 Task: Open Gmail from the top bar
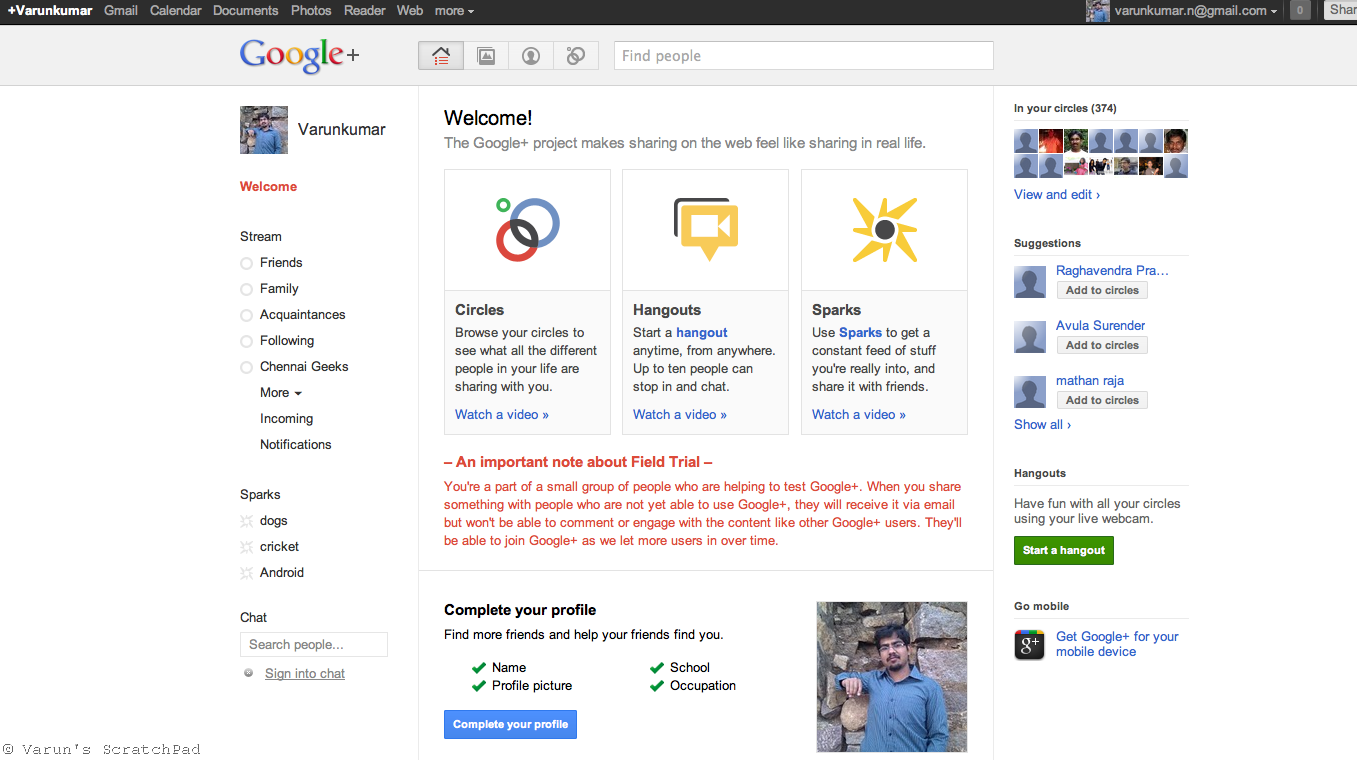pos(121,11)
